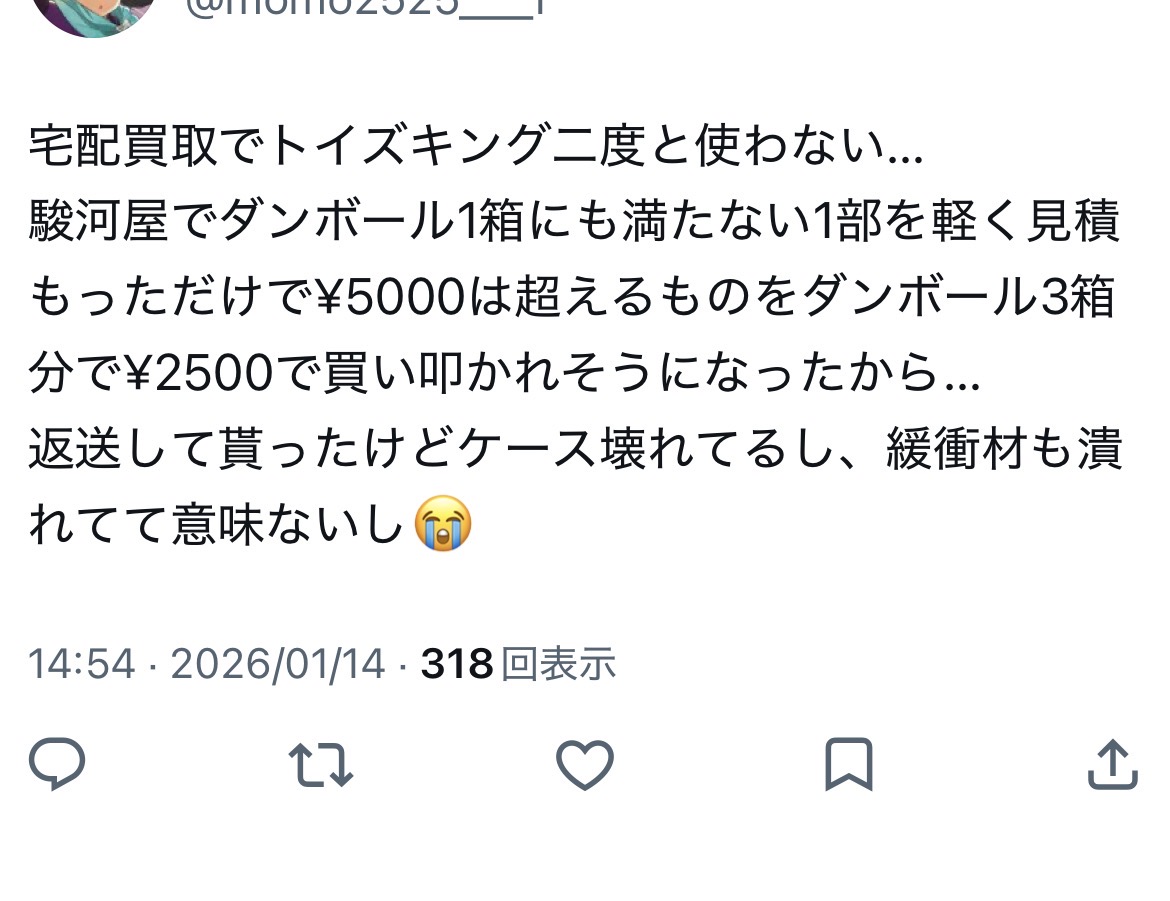Bookmark this post with the bookmark icon

[x=848, y=764]
